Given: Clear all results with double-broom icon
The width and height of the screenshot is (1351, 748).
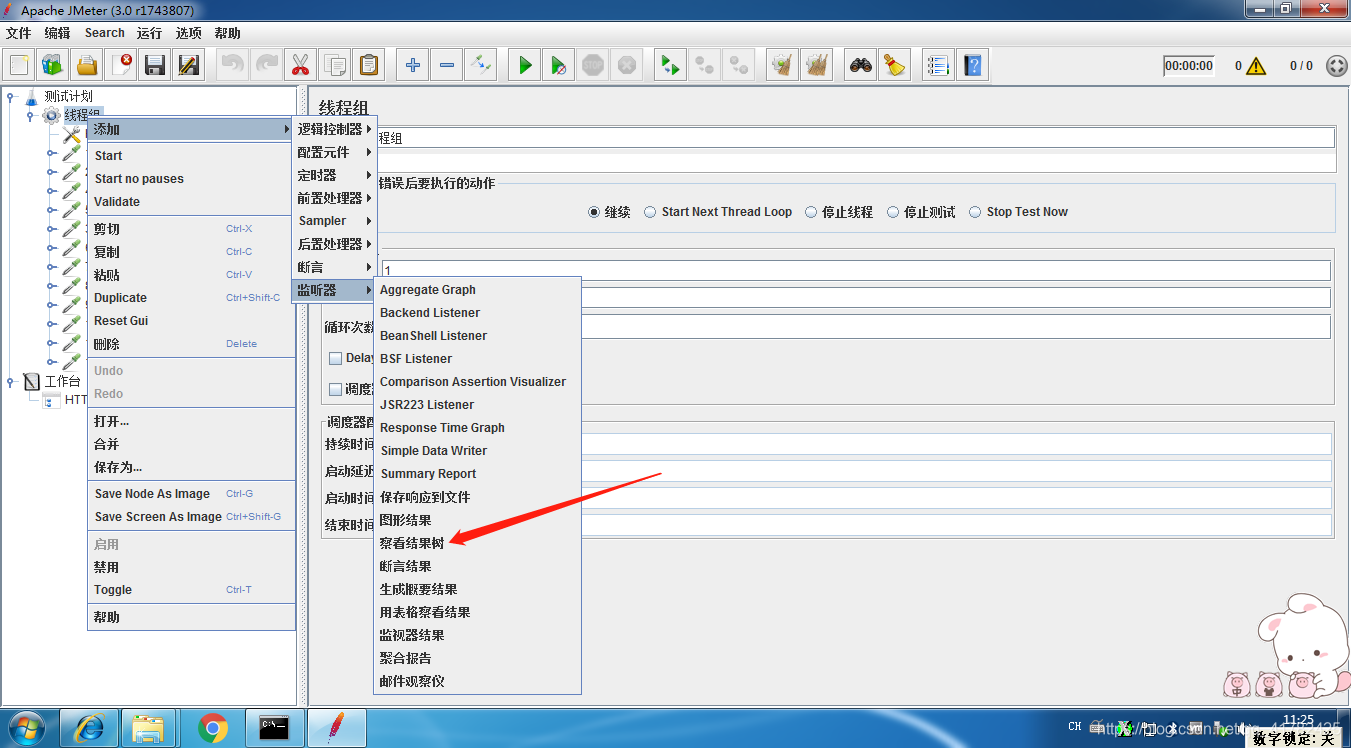Looking at the screenshot, I should (817, 66).
